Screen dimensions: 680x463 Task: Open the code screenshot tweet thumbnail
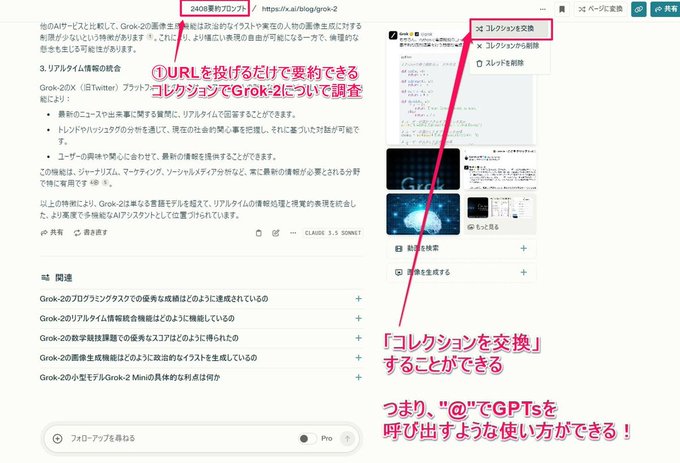coord(461,87)
